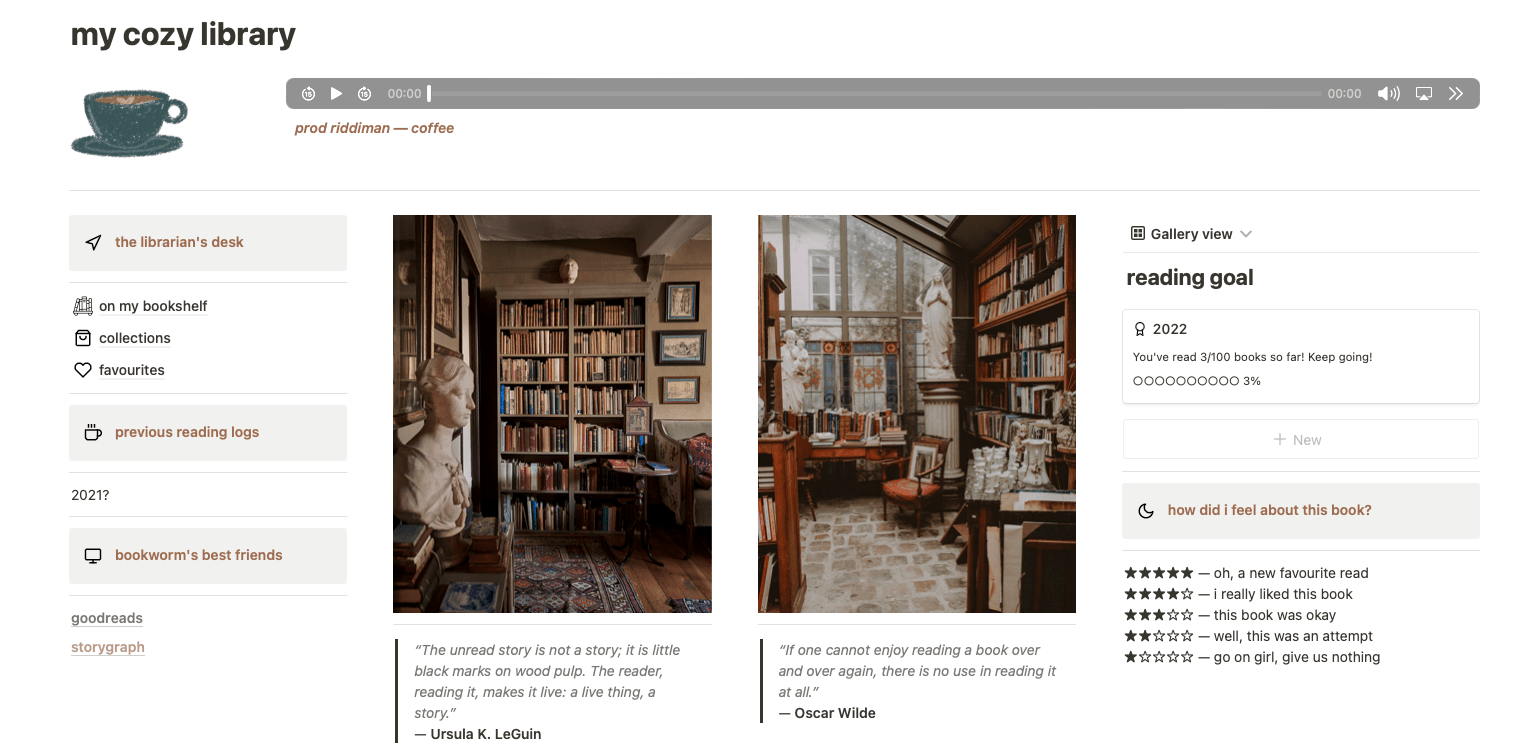Click the librarian's desk arrow icon

(x=93, y=242)
